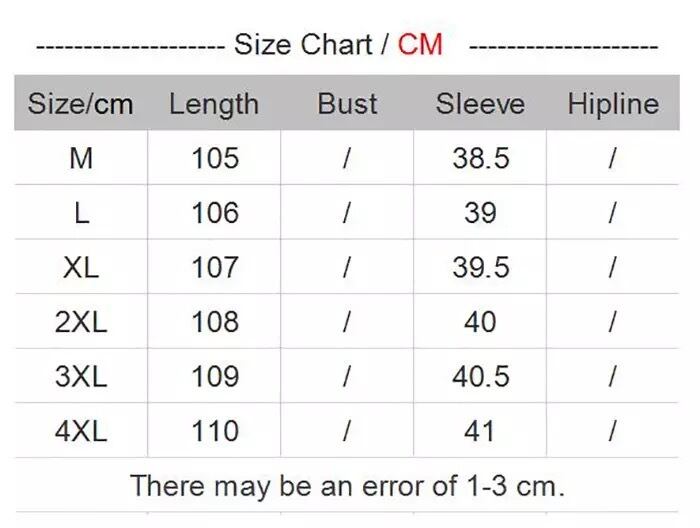Click the Length column header

pyautogui.click(x=214, y=104)
